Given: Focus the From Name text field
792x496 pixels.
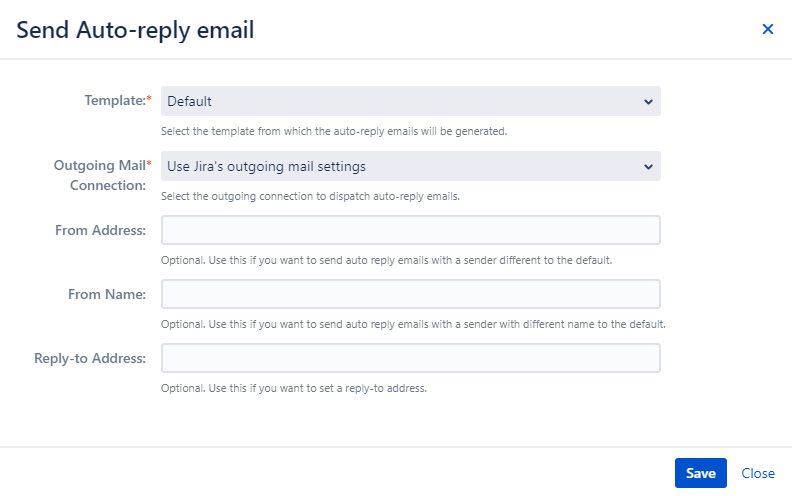Looking at the screenshot, I should pos(410,294).
